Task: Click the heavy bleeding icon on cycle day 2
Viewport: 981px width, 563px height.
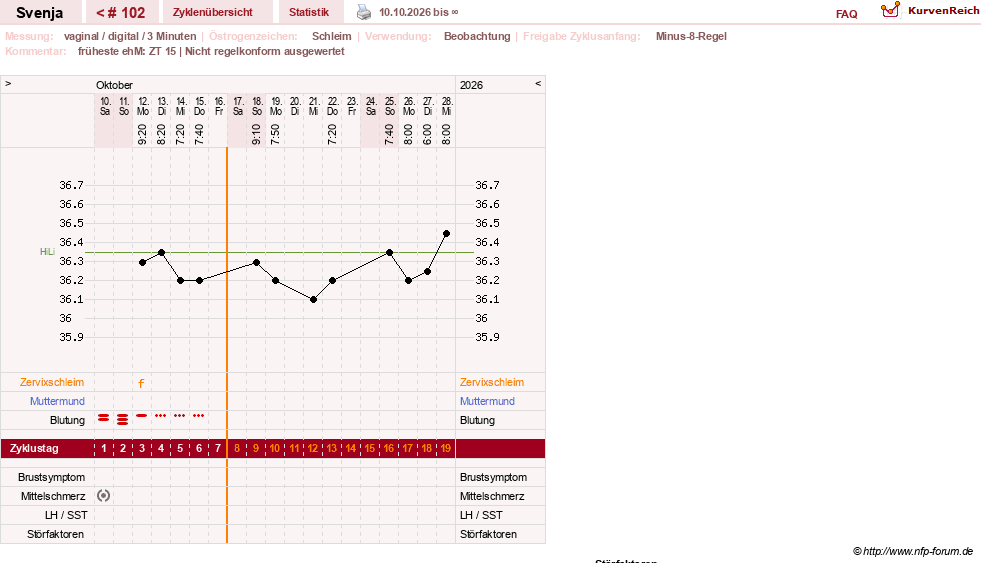Action: click(x=123, y=419)
